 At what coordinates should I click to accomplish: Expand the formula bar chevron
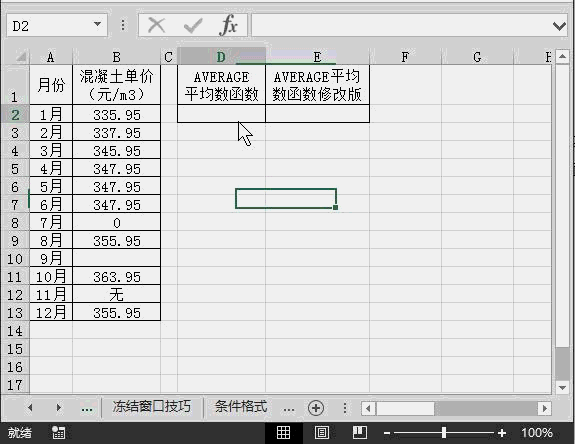pos(559,26)
